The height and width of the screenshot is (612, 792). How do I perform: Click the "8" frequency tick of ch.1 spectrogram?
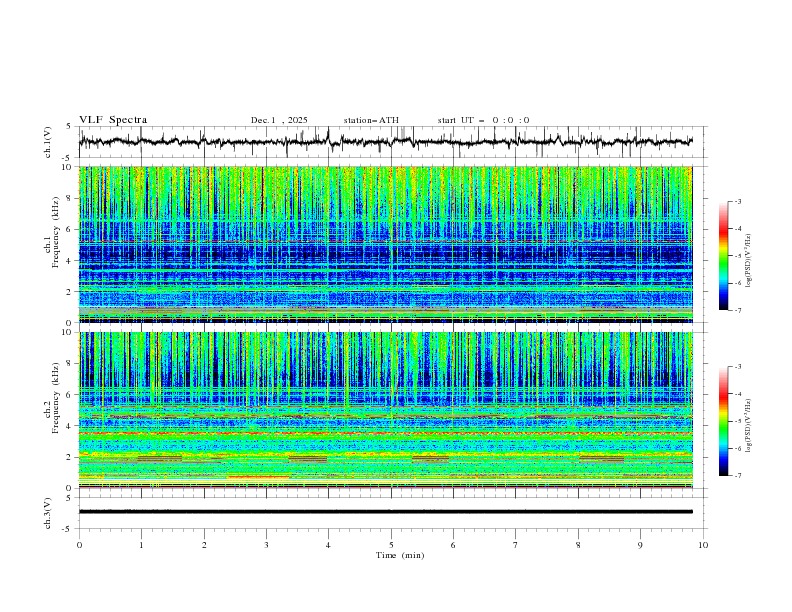click(x=70, y=198)
